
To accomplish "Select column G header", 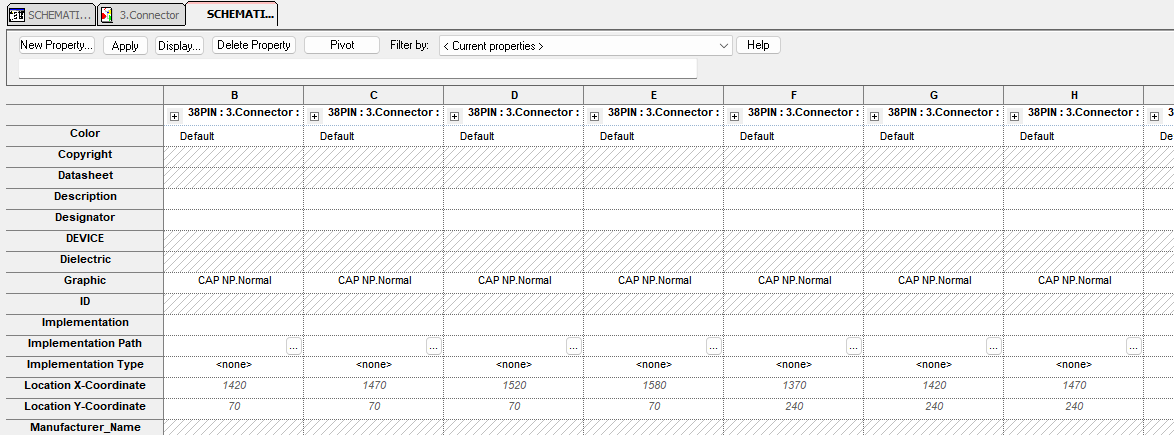I will pos(934,95).
